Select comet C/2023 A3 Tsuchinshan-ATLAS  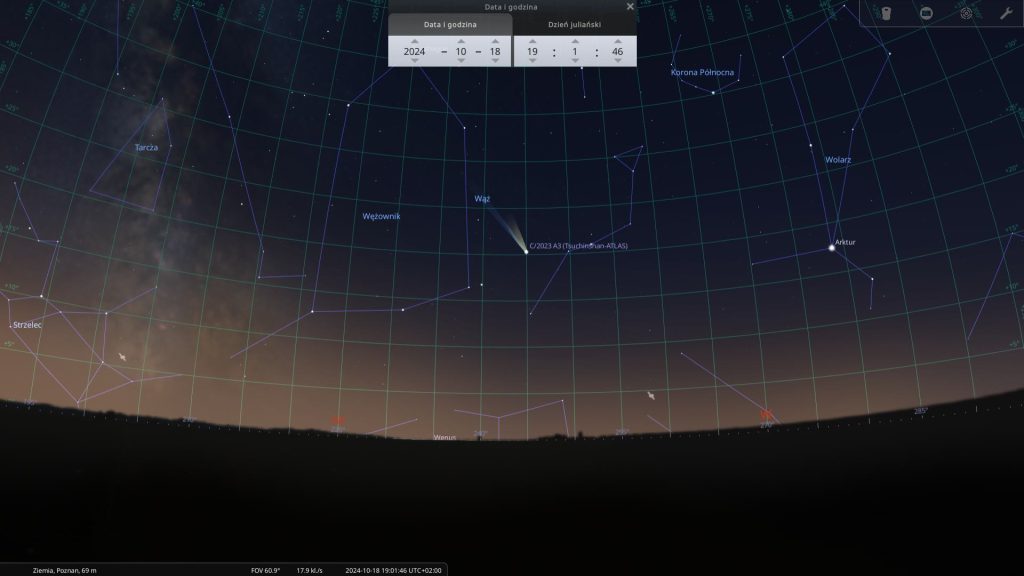526,251
